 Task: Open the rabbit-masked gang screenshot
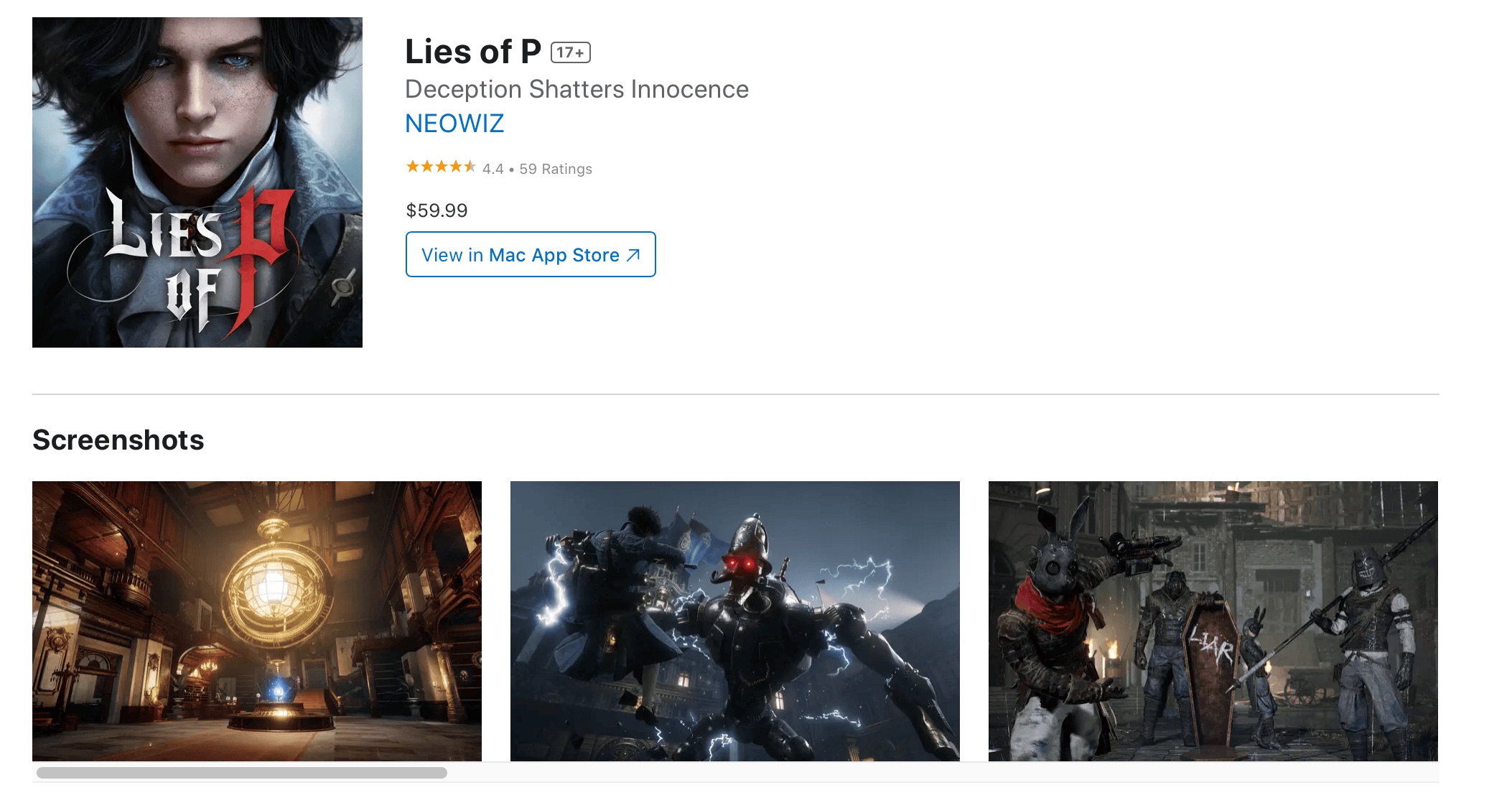coord(1213,621)
